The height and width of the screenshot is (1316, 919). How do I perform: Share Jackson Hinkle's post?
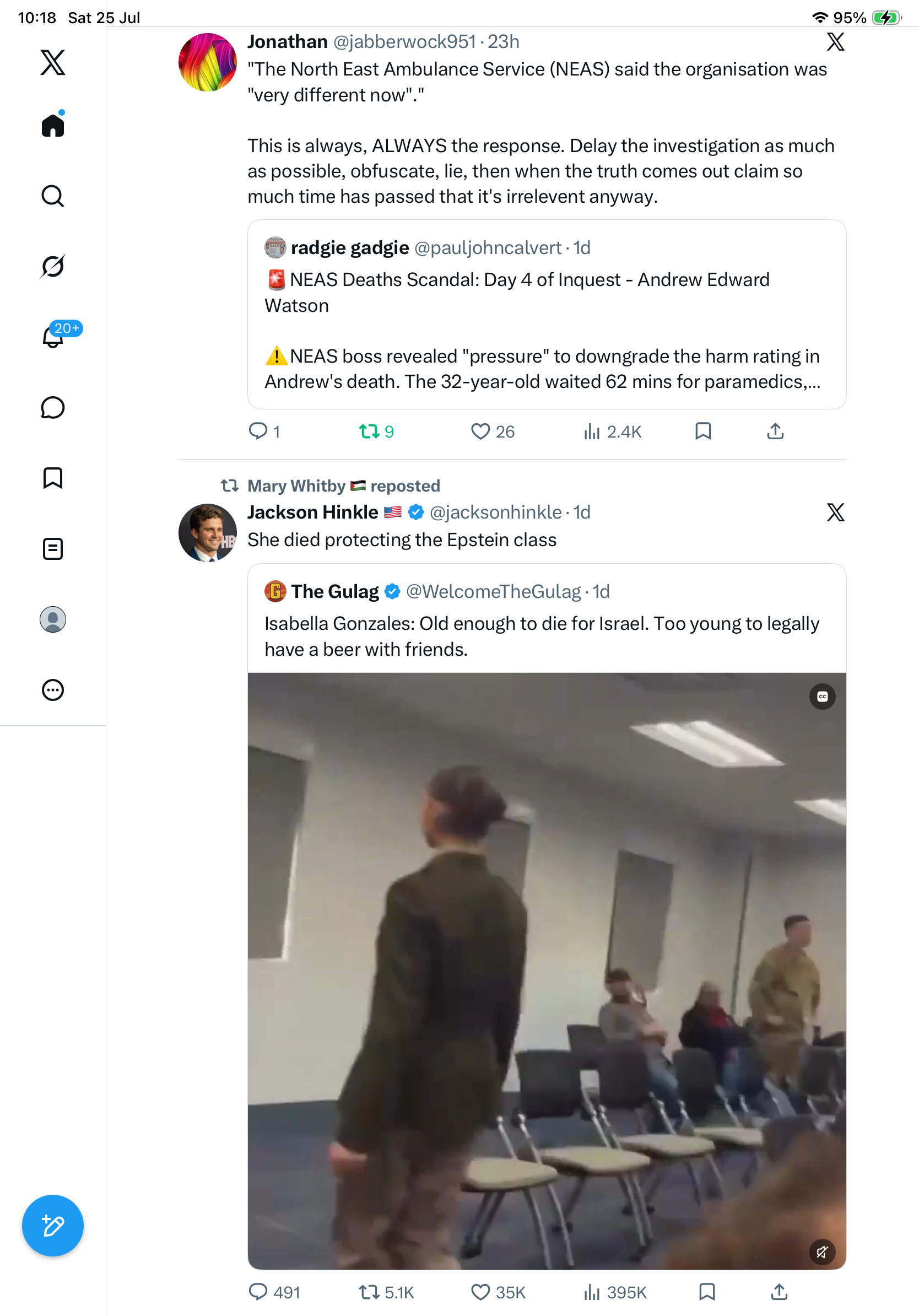coord(779,1292)
